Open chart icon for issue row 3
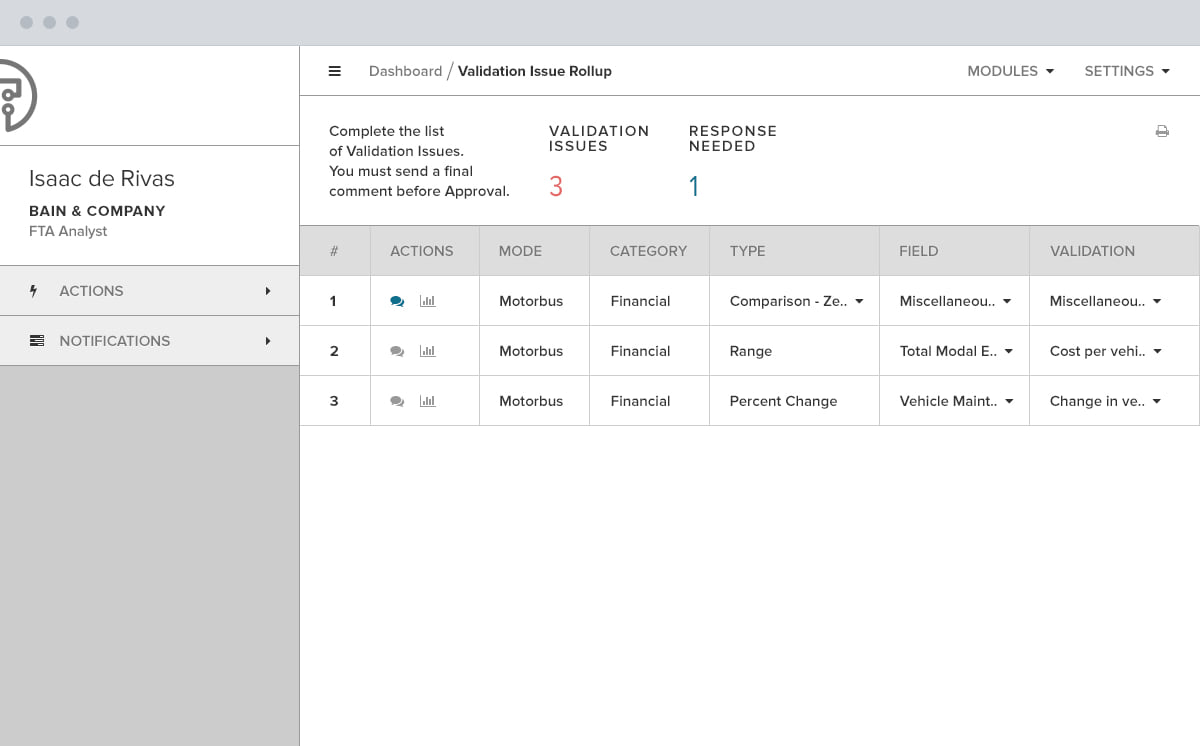Image resolution: width=1200 pixels, height=746 pixels. tap(427, 401)
